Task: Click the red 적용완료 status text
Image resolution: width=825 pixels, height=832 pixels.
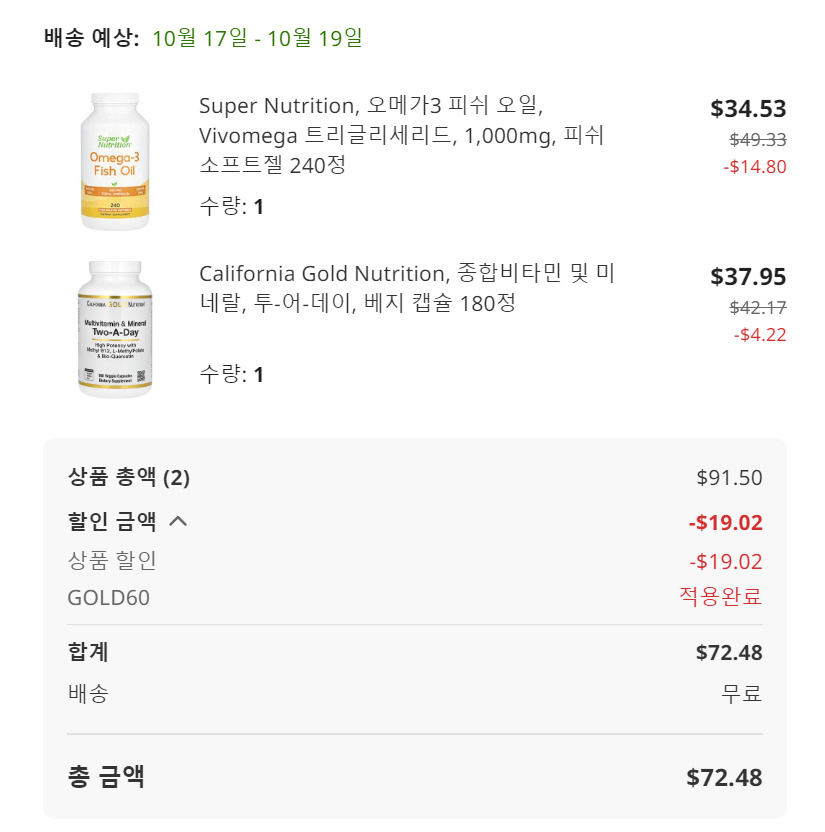Action: 720,597
